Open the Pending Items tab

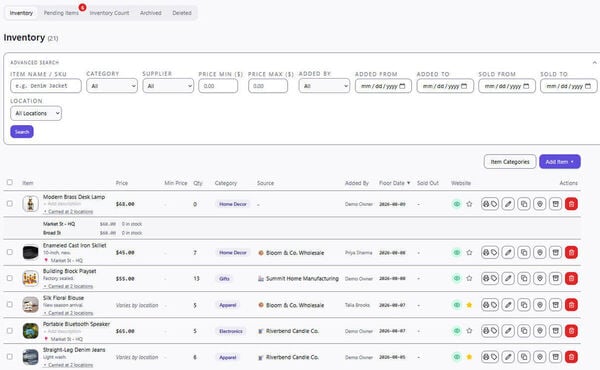(61, 13)
